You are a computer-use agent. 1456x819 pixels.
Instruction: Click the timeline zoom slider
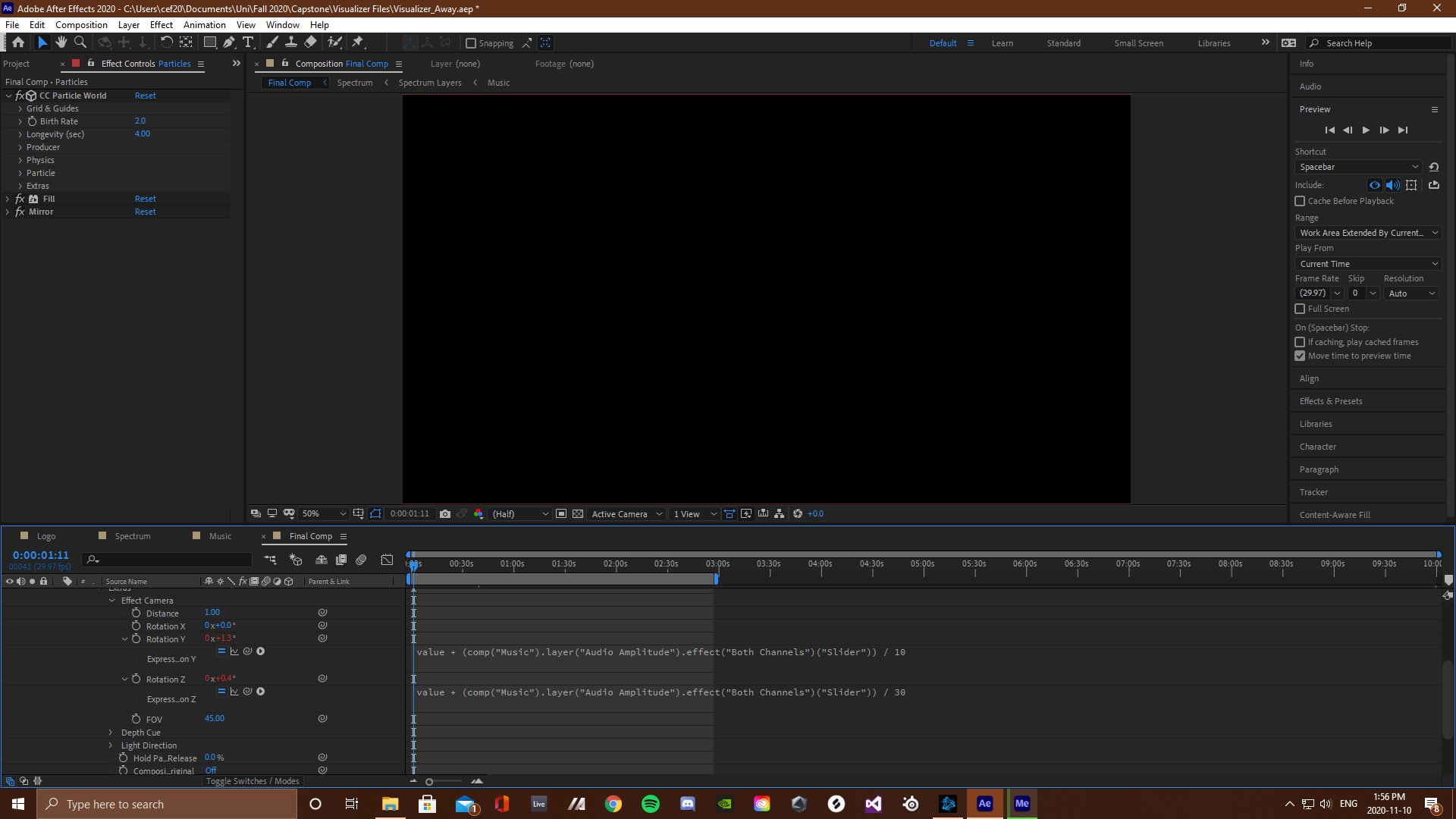430,782
